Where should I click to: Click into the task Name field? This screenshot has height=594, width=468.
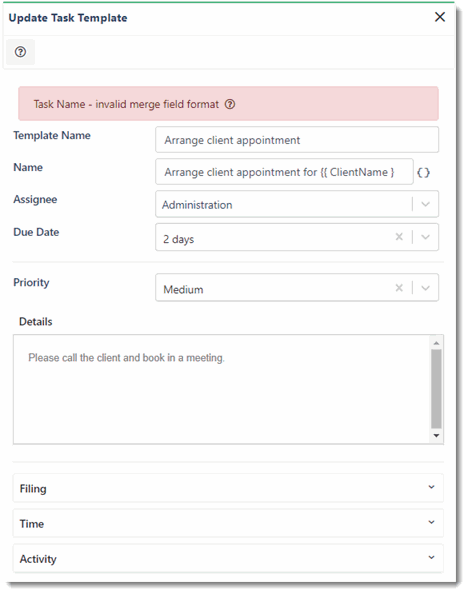point(284,172)
